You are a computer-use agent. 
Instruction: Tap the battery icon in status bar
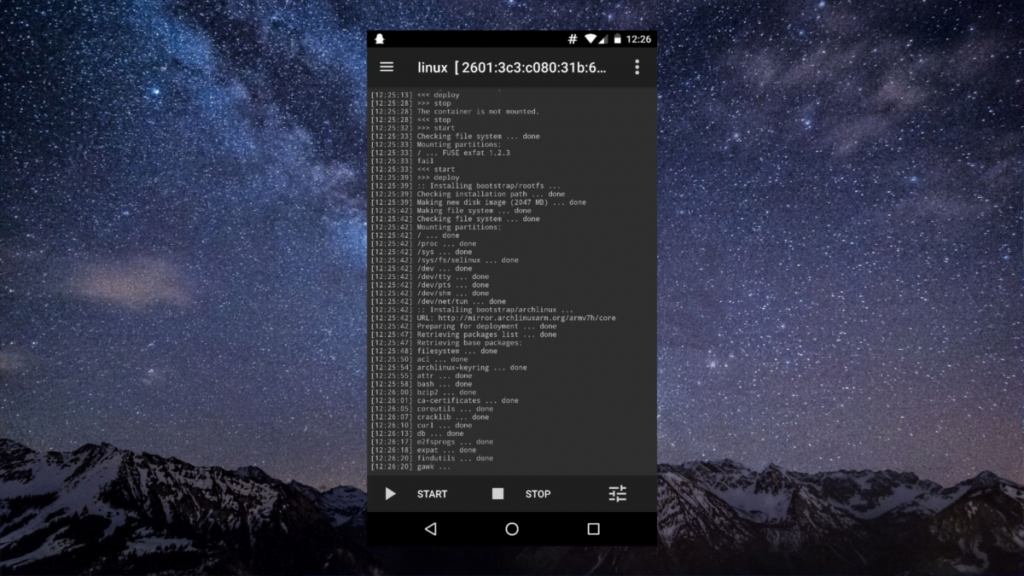click(618, 39)
